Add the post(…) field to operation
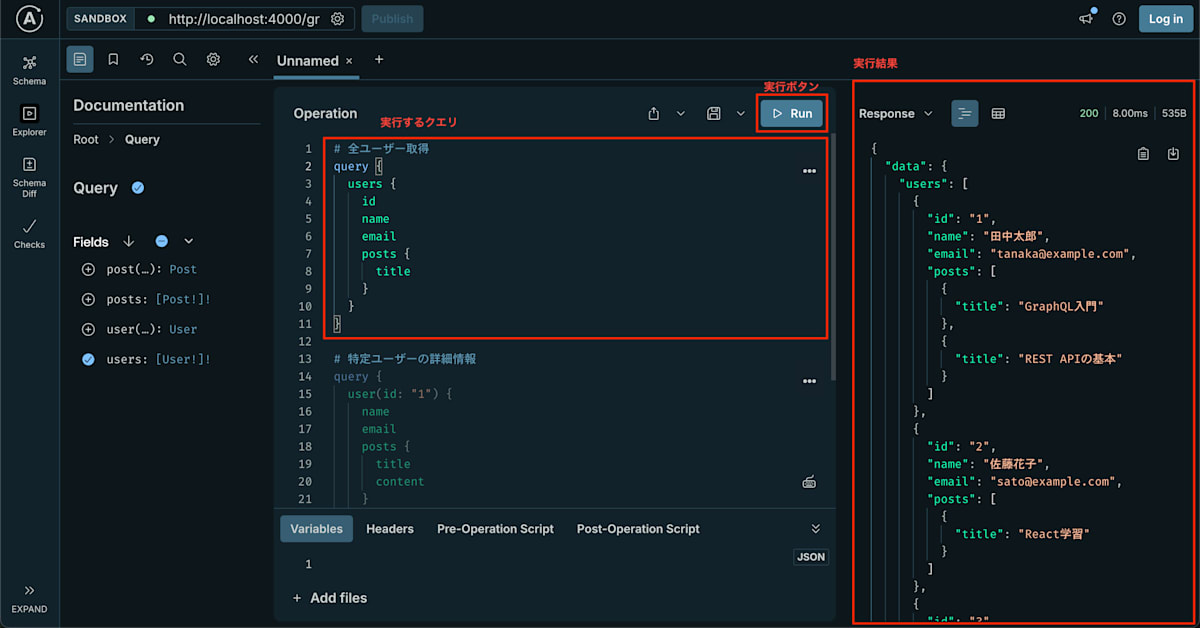1200x628 pixels. (x=88, y=269)
